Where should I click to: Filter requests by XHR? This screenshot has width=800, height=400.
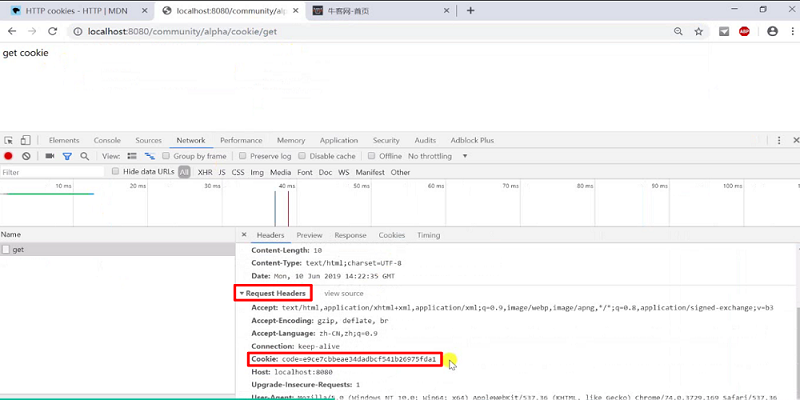point(205,172)
